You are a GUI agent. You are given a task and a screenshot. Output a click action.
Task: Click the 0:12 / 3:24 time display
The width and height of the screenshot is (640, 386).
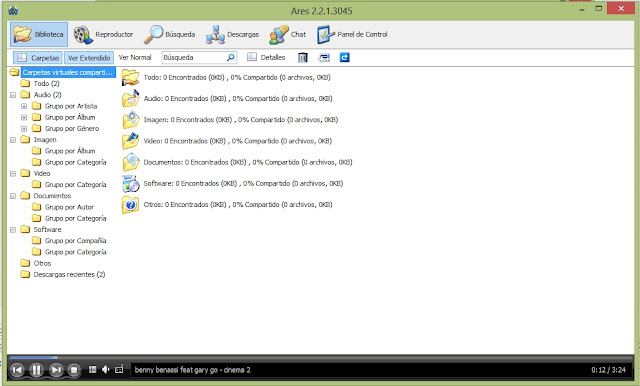click(x=608, y=370)
